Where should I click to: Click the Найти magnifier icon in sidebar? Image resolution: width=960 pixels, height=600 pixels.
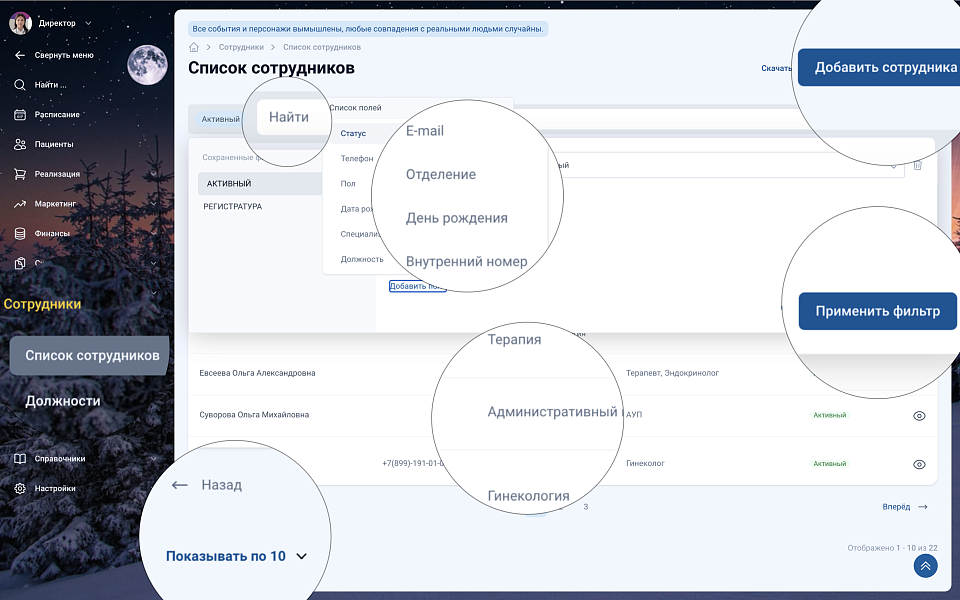point(20,85)
